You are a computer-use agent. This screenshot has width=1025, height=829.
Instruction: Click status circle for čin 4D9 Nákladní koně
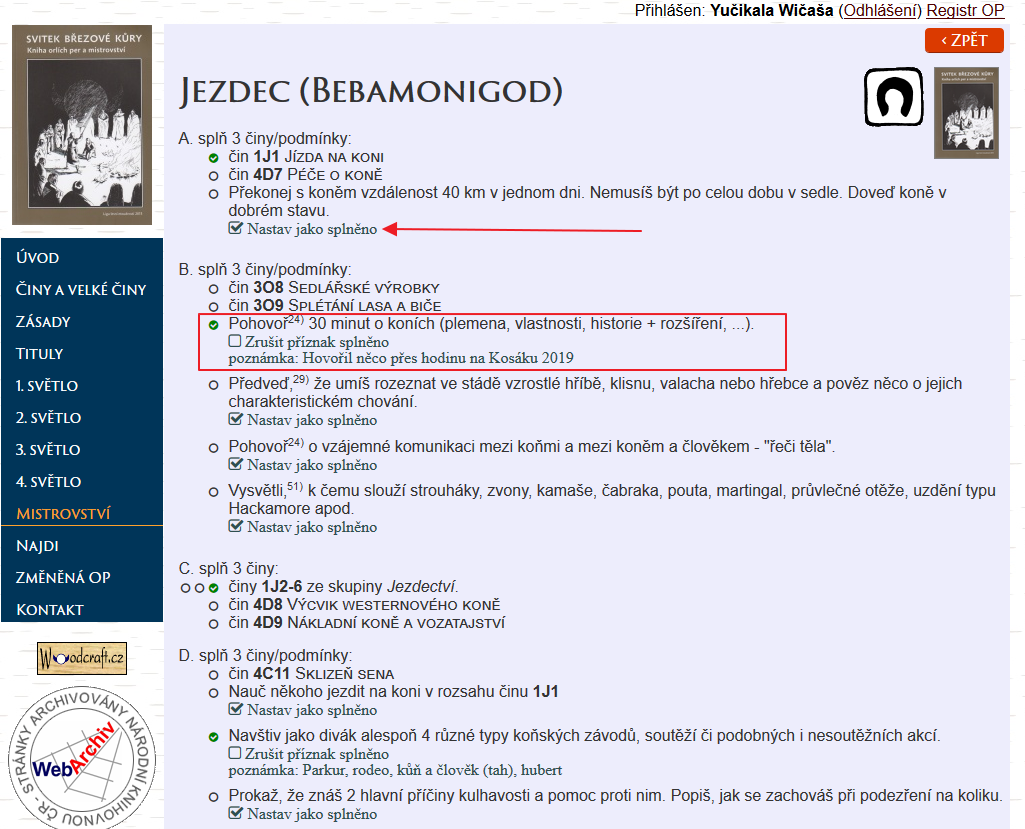click(213, 624)
